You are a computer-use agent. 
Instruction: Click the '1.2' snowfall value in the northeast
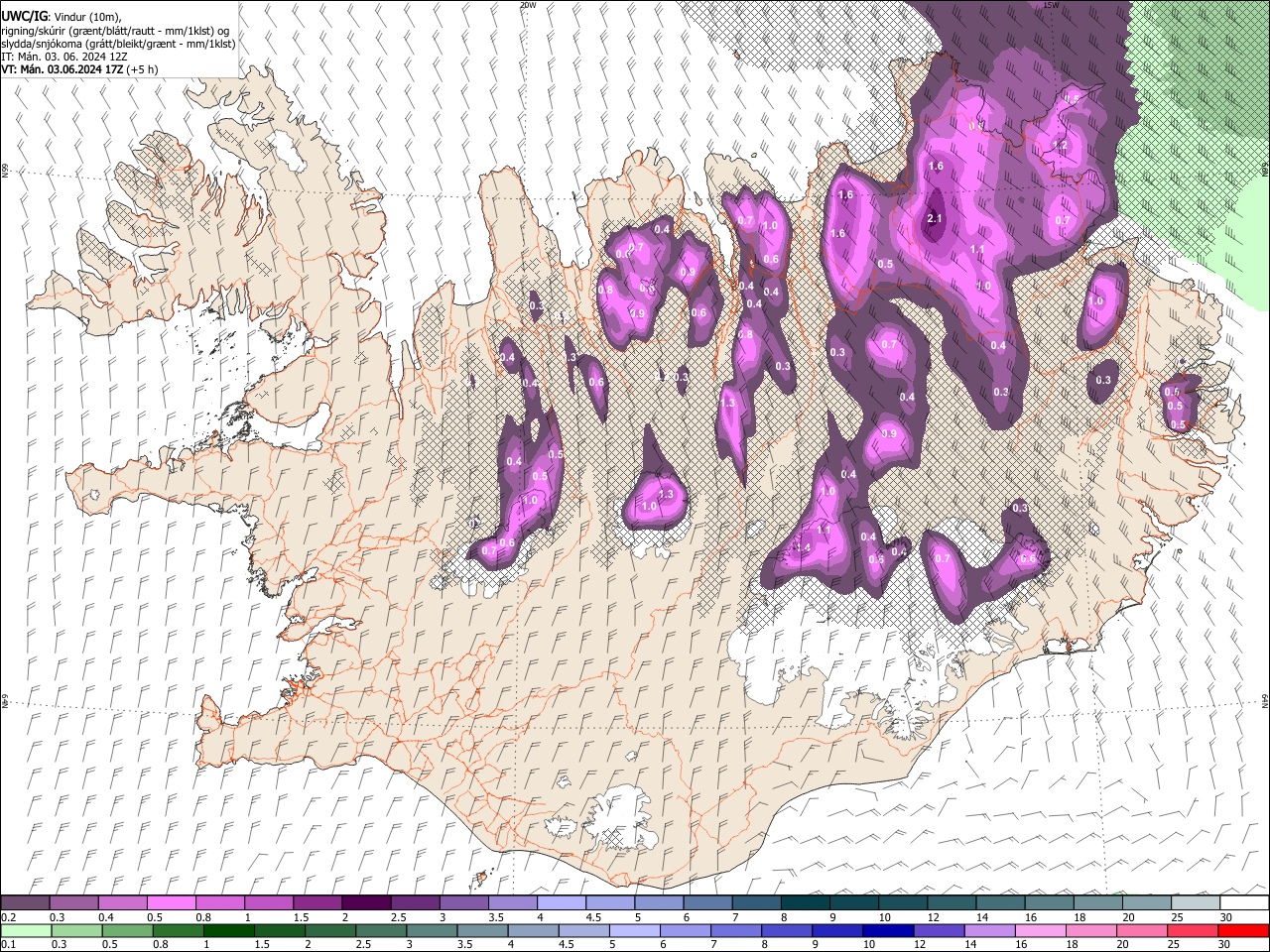(1060, 145)
